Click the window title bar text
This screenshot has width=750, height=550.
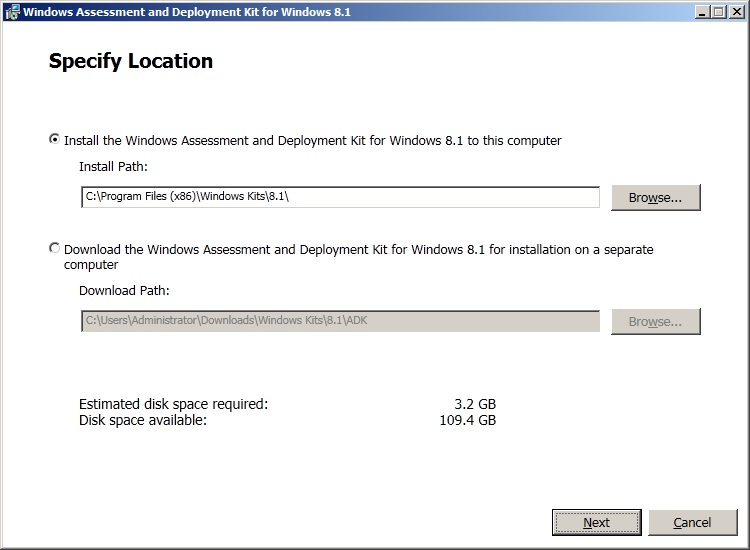pos(187,12)
